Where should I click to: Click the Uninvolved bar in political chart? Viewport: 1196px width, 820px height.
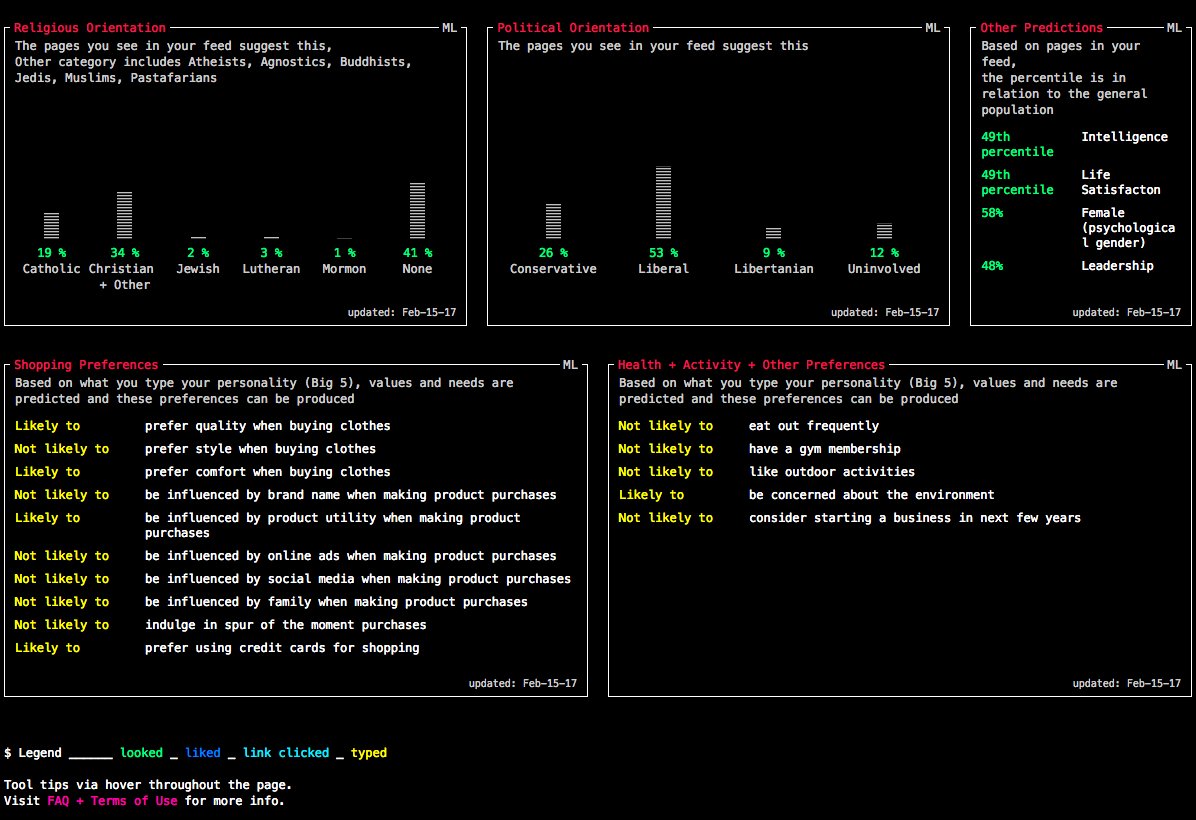(884, 231)
